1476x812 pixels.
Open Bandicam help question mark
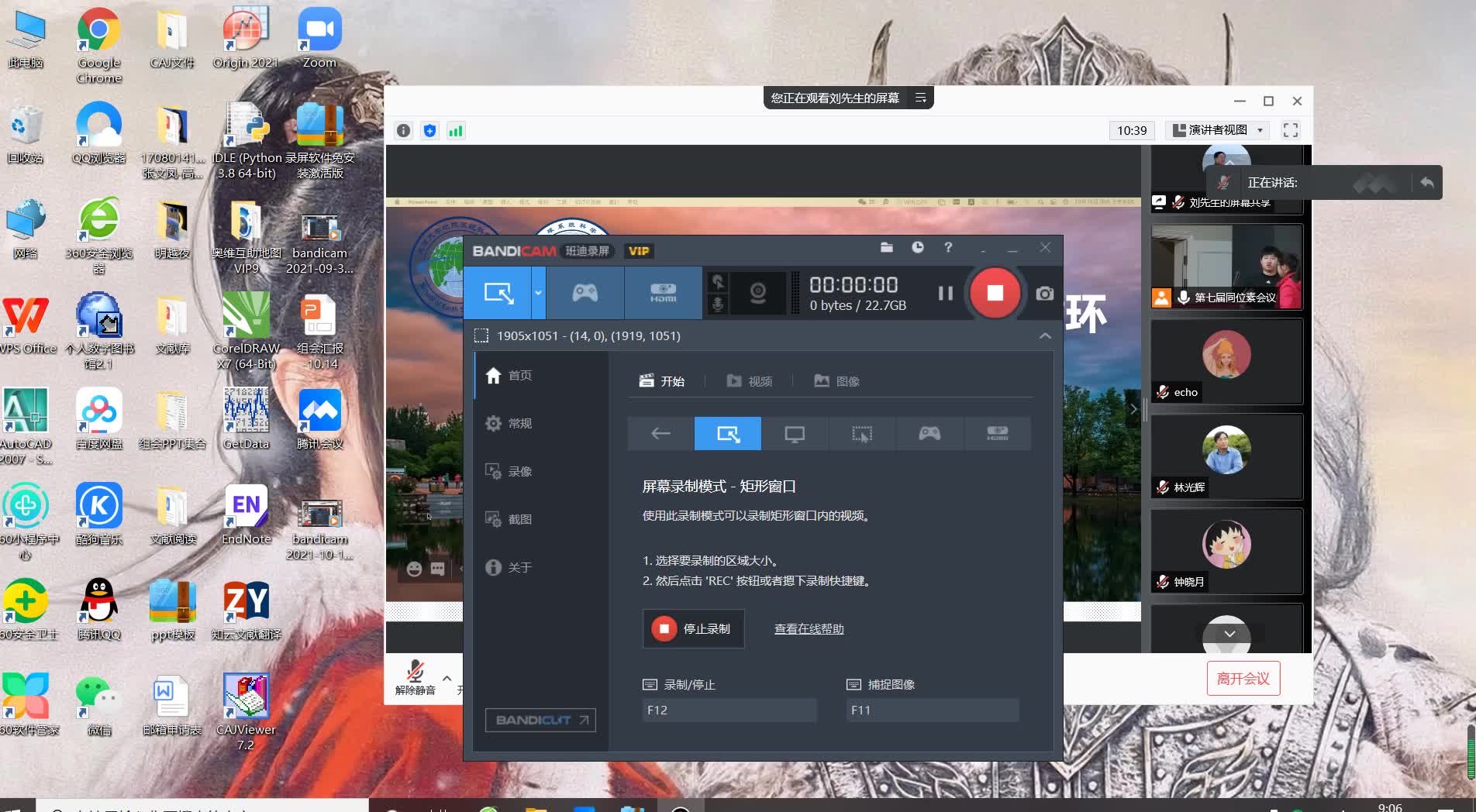[948, 248]
